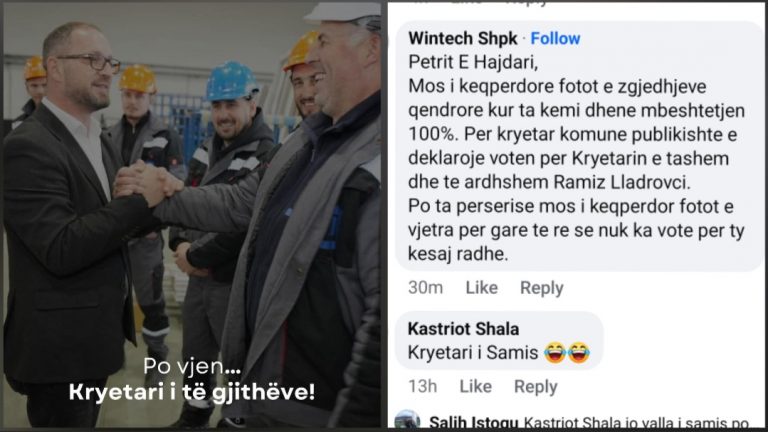Viewport: 768px width, 432px height.
Task: Open the handshake campaign photo
Action: pyautogui.click(x=192, y=216)
